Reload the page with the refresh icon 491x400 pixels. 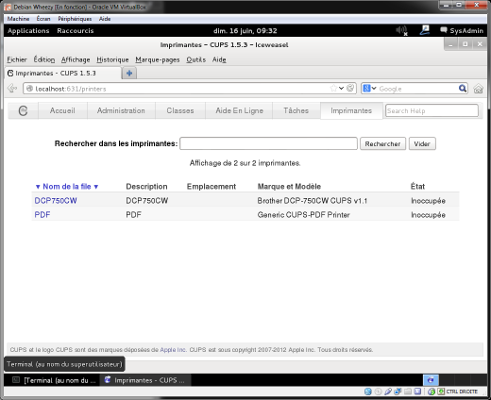pyautogui.click(x=350, y=88)
